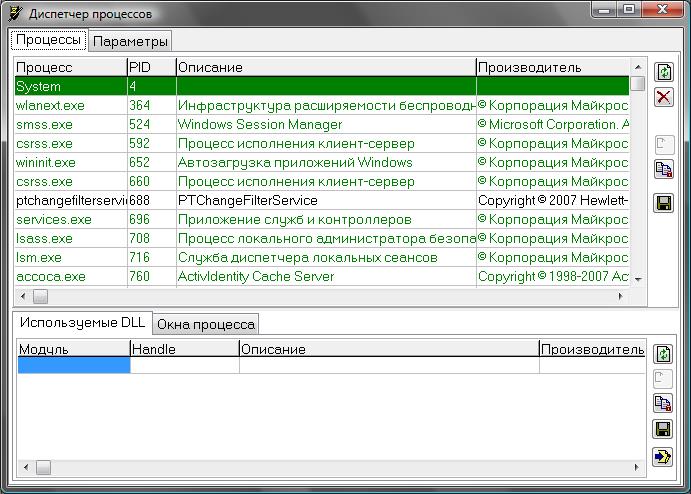Image resolution: width=691 pixels, height=494 pixels.
Task: Refresh the DLL list with the lower green refresh icon
Action: tap(663, 354)
